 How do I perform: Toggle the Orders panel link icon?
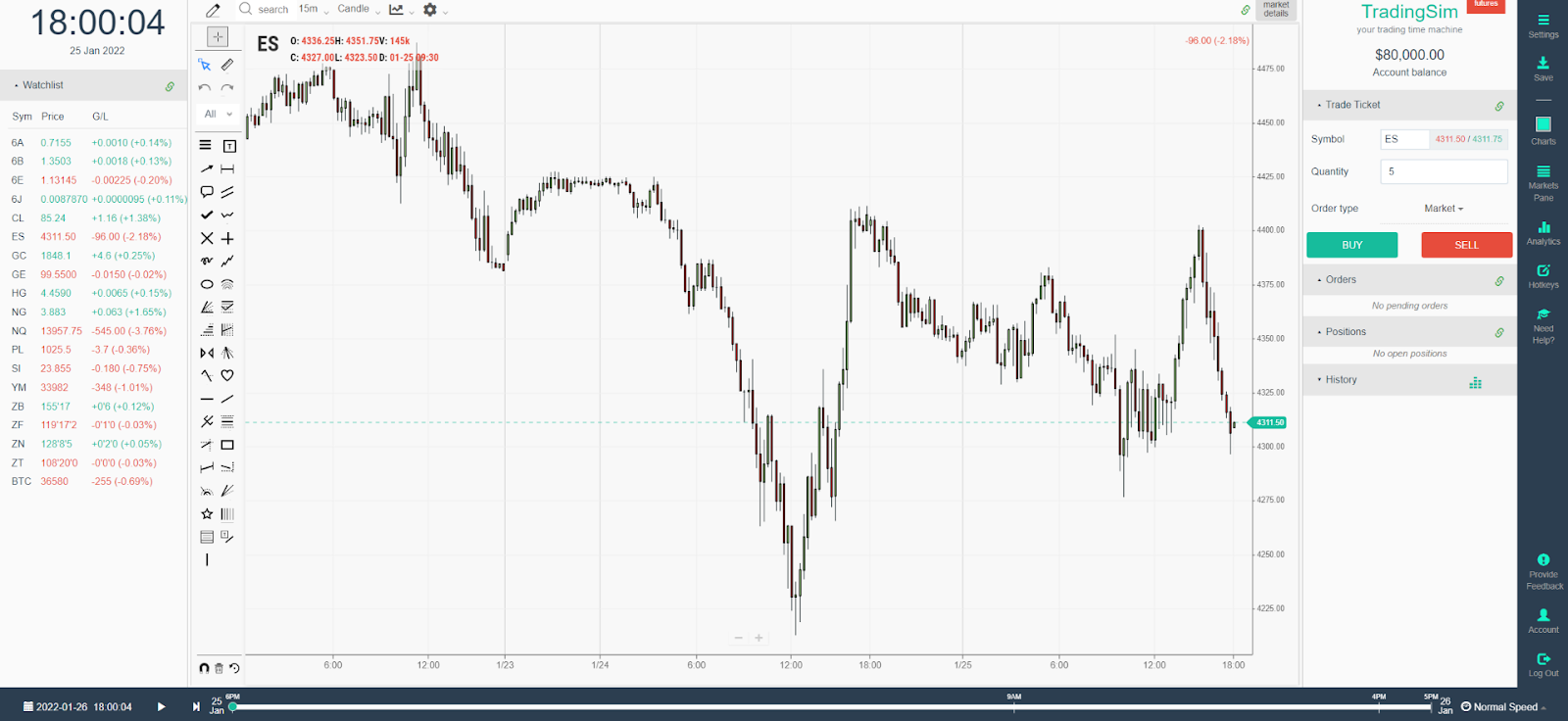(1499, 281)
